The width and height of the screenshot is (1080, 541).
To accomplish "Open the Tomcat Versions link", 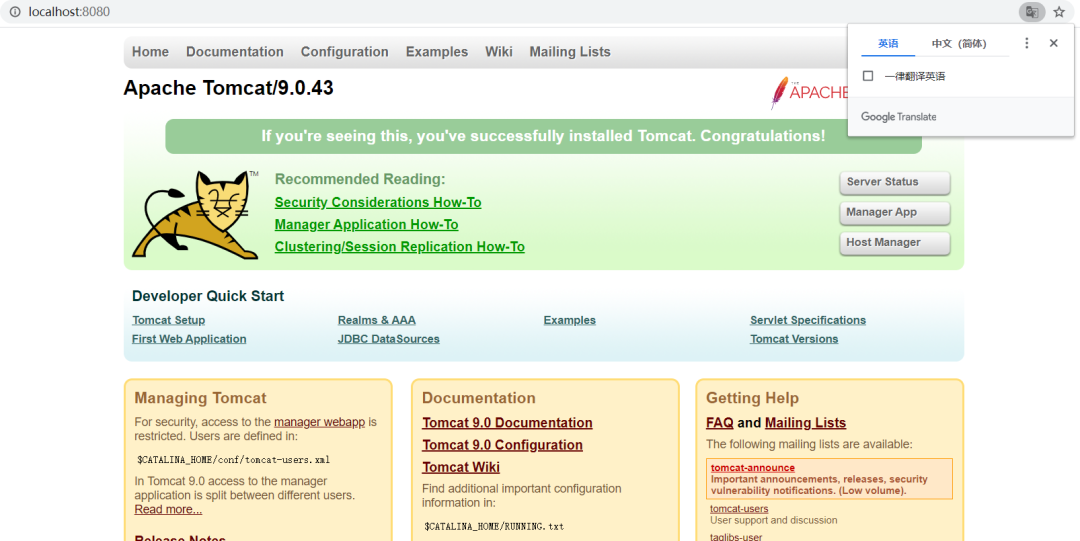I will (x=794, y=339).
